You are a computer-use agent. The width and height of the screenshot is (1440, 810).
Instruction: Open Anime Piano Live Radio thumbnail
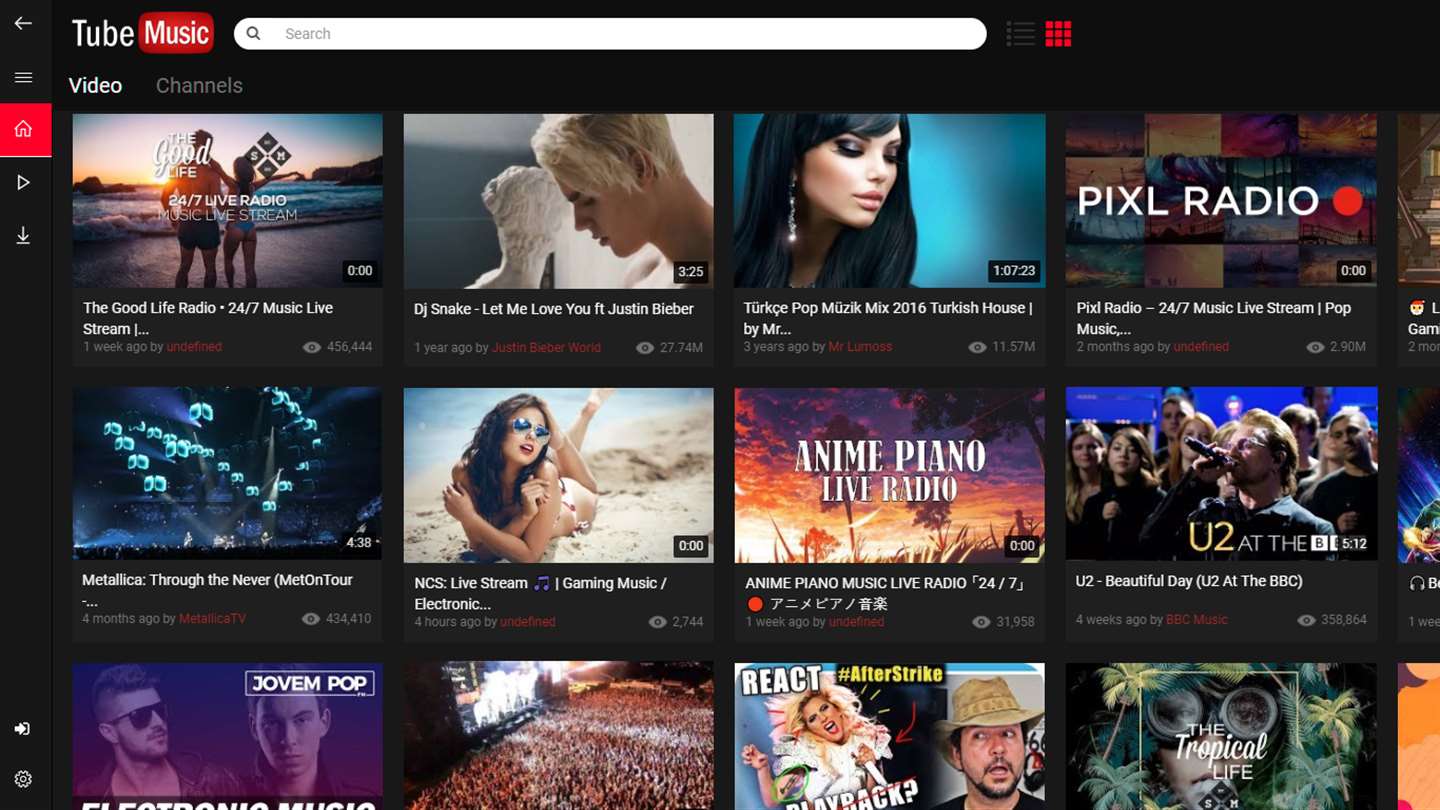(x=889, y=475)
